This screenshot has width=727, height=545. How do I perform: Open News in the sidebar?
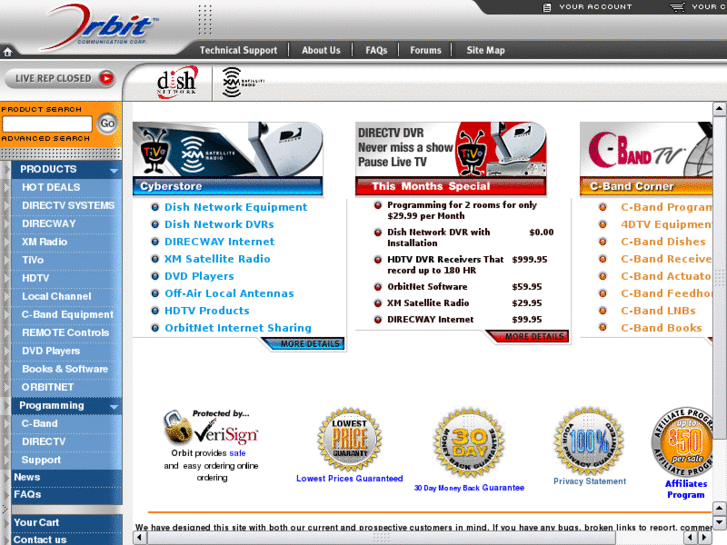click(26, 477)
